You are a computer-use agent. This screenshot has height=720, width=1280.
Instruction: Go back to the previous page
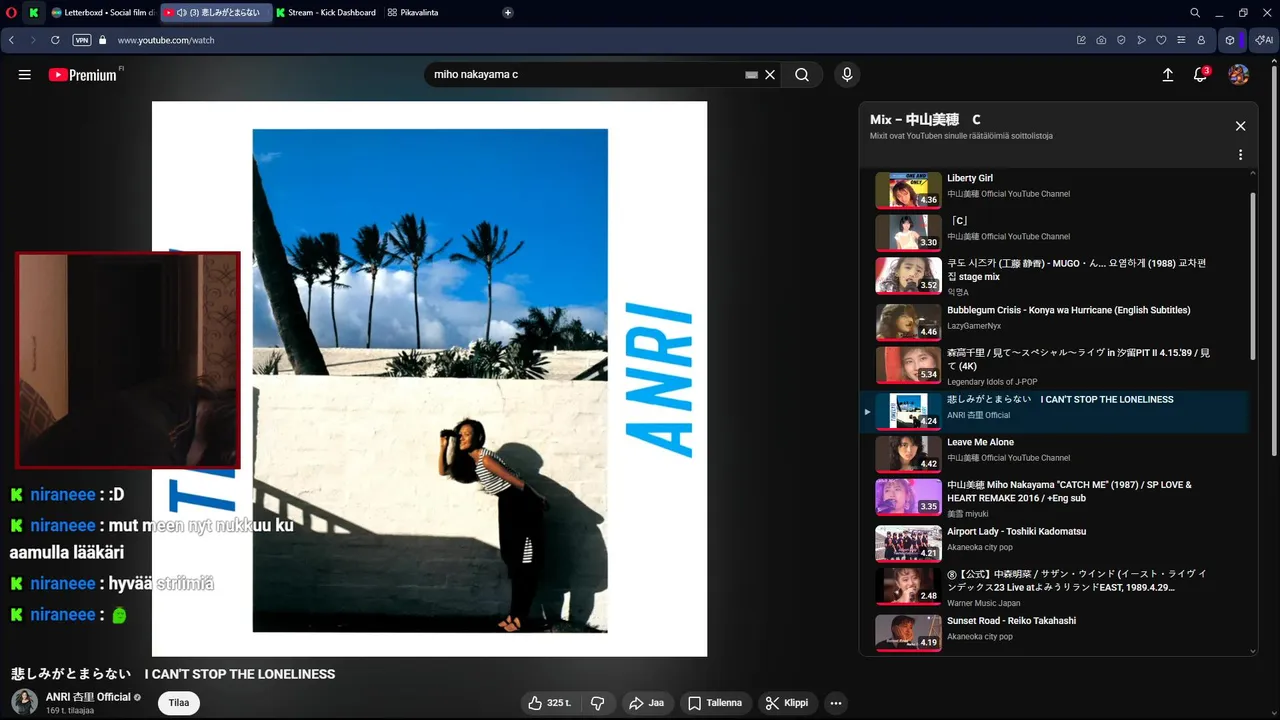coord(12,40)
